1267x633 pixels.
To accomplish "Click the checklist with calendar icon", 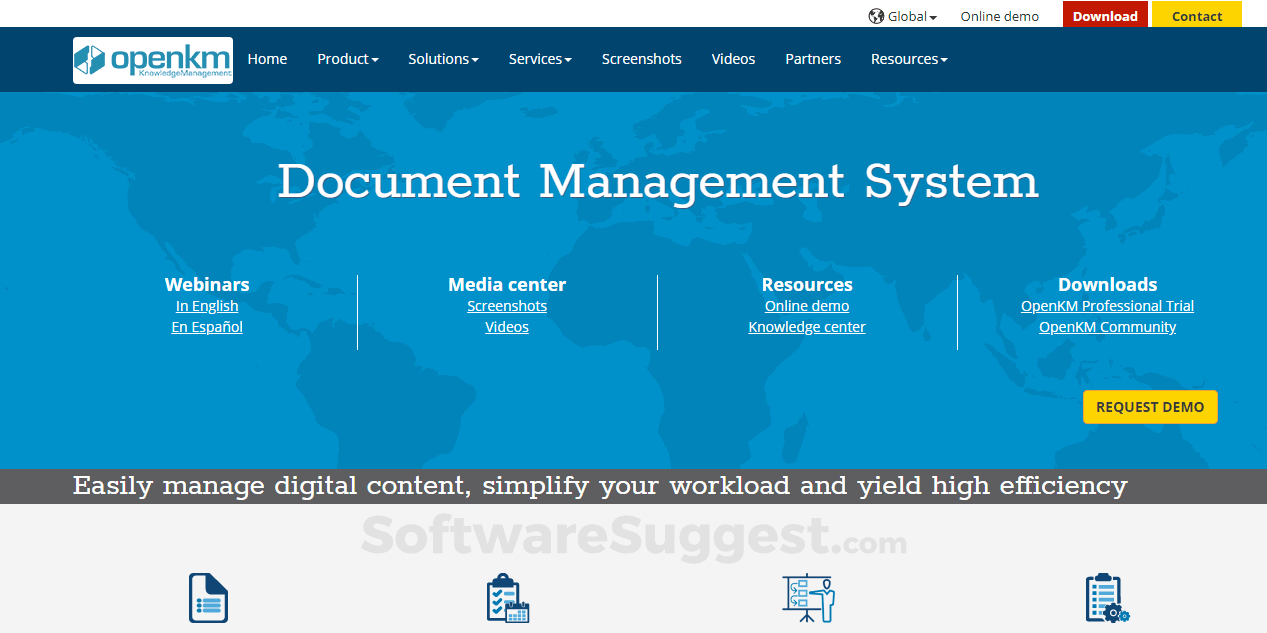I will pos(507,598).
